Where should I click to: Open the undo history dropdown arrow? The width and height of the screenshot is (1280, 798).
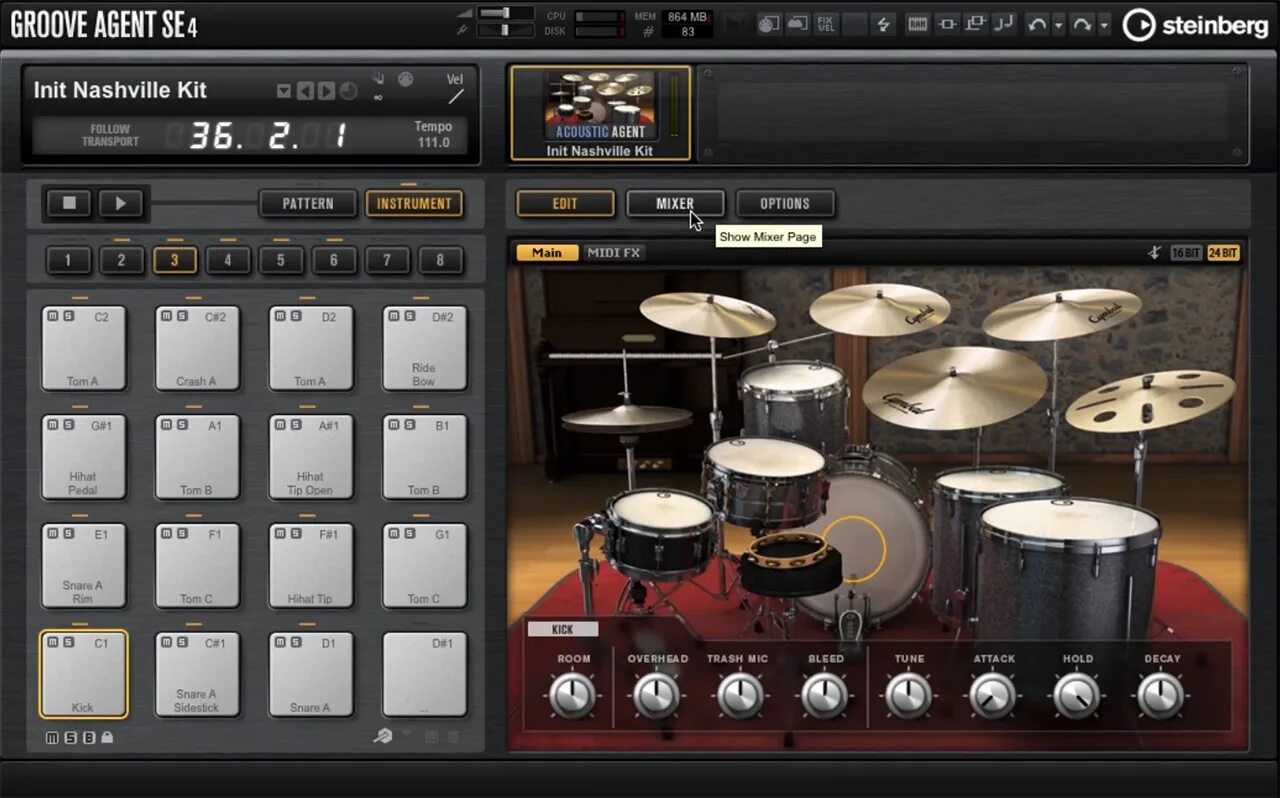[1058, 25]
